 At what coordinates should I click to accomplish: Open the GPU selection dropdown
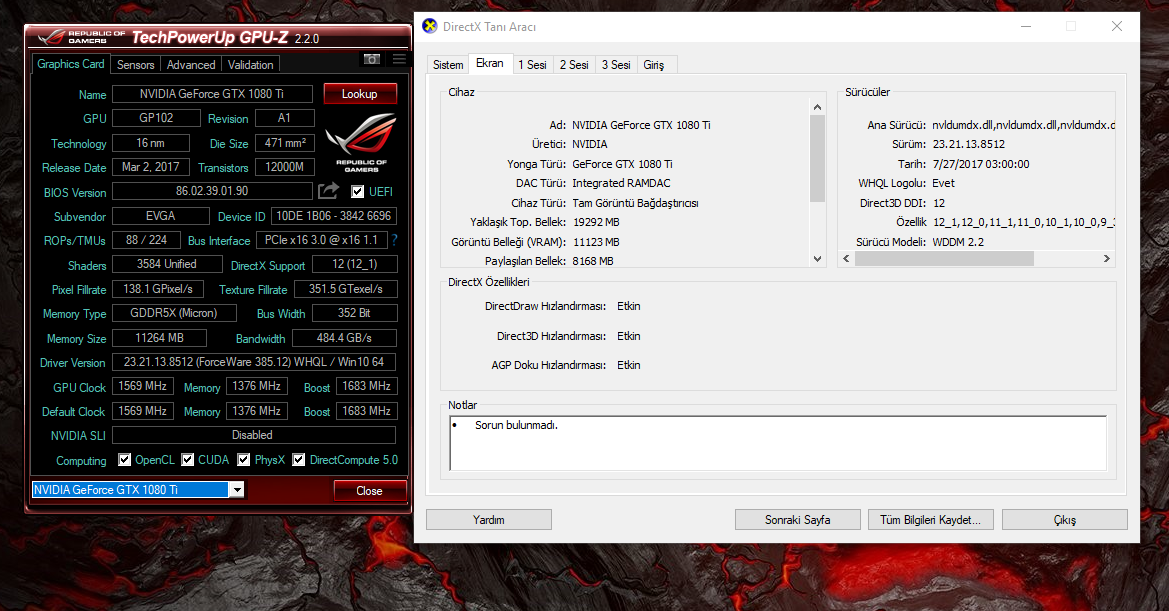click(236, 490)
